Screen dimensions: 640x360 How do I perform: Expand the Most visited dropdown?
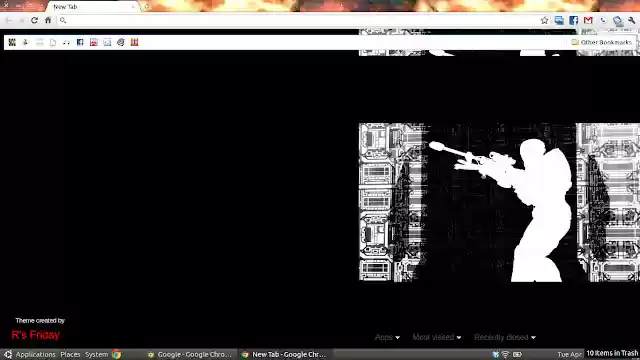[x=437, y=337]
